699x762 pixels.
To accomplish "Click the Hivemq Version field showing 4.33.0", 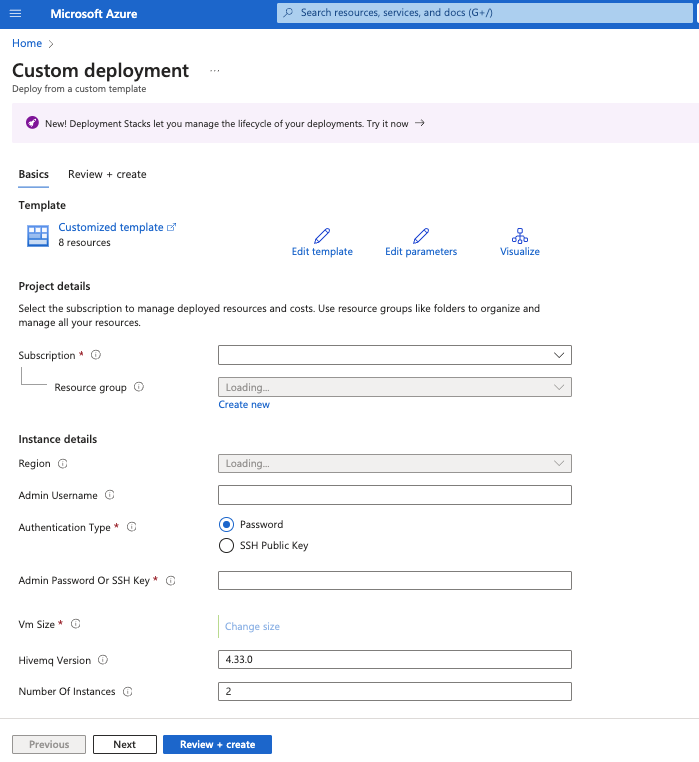I will (x=395, y=659).
